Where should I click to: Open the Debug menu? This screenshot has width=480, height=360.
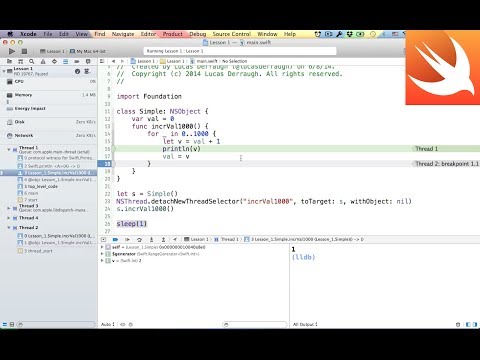pyautogui.click(x=198, y=34)
